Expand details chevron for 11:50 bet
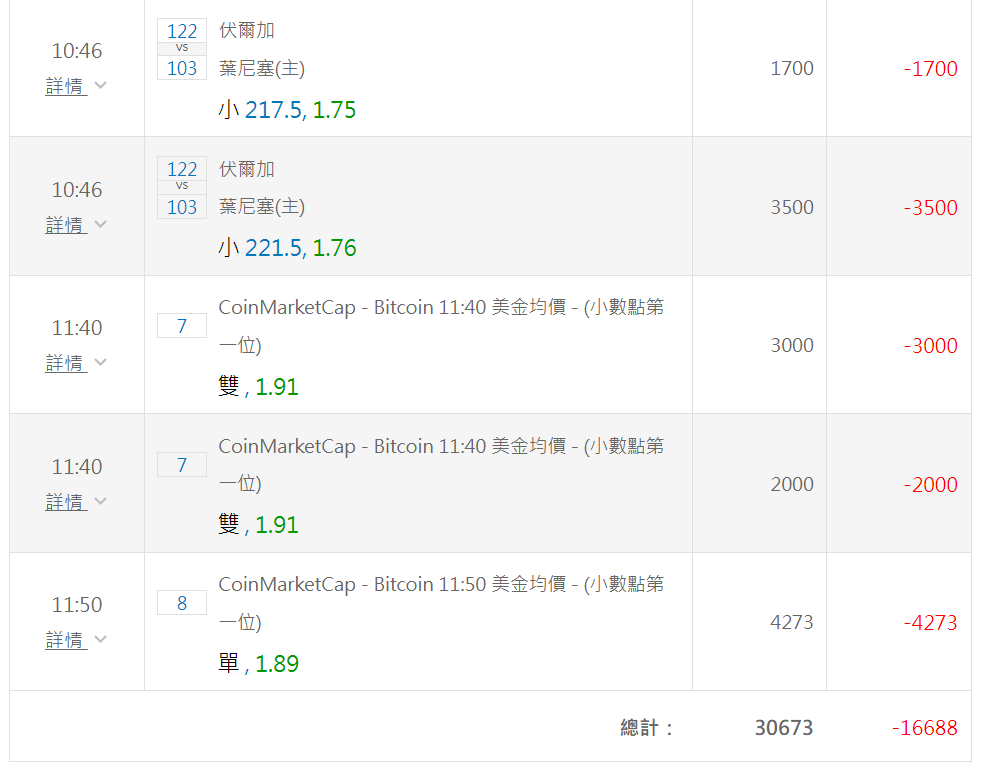The image size is (991, 769). [100, 639]
